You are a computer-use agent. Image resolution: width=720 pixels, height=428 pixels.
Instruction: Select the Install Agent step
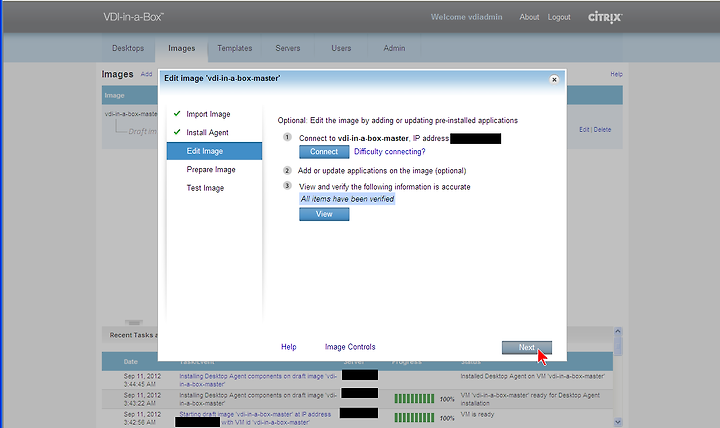[x=207, y=132]
